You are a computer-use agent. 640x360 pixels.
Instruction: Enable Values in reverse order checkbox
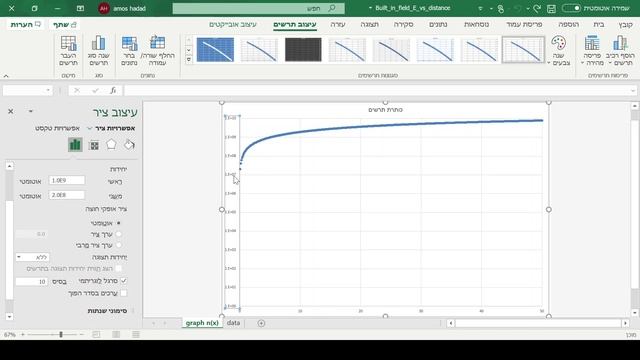124,293
